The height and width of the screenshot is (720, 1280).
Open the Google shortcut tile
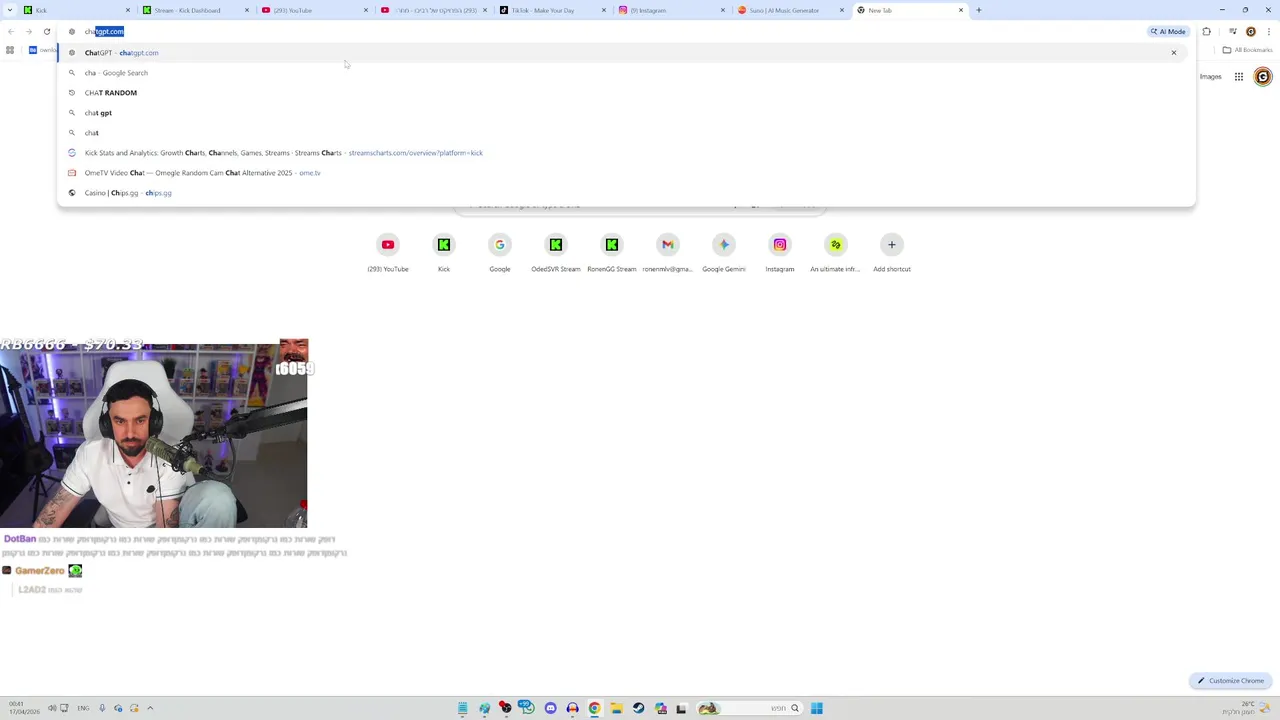pos(500,253)
